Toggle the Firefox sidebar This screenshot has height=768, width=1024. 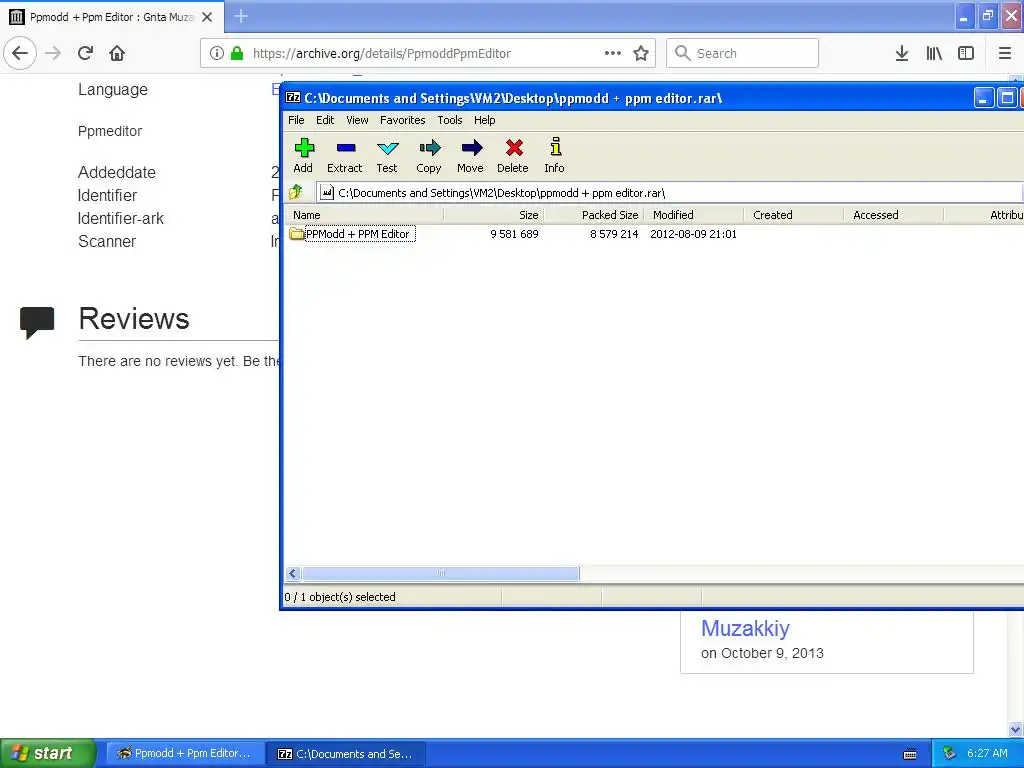coord(966,53)
